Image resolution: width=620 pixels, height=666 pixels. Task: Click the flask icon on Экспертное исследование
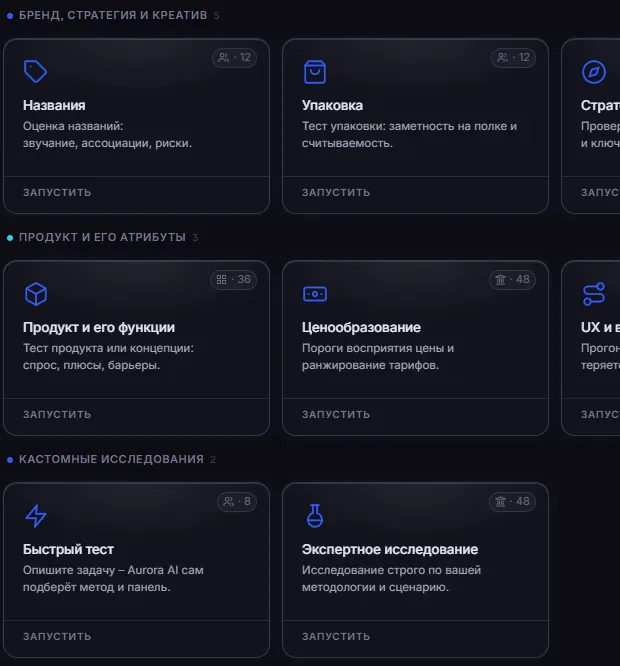(315, 516)
